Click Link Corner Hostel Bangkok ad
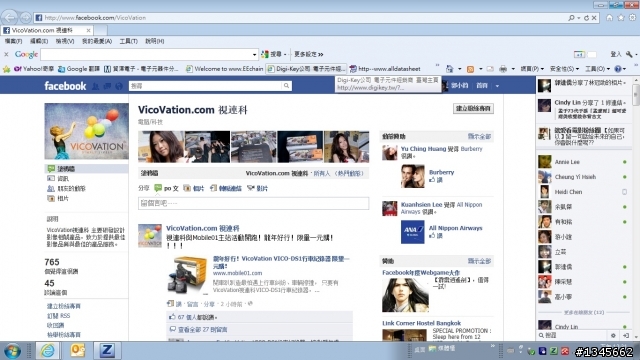The image size is (640, 360). [x=421, y=323]
